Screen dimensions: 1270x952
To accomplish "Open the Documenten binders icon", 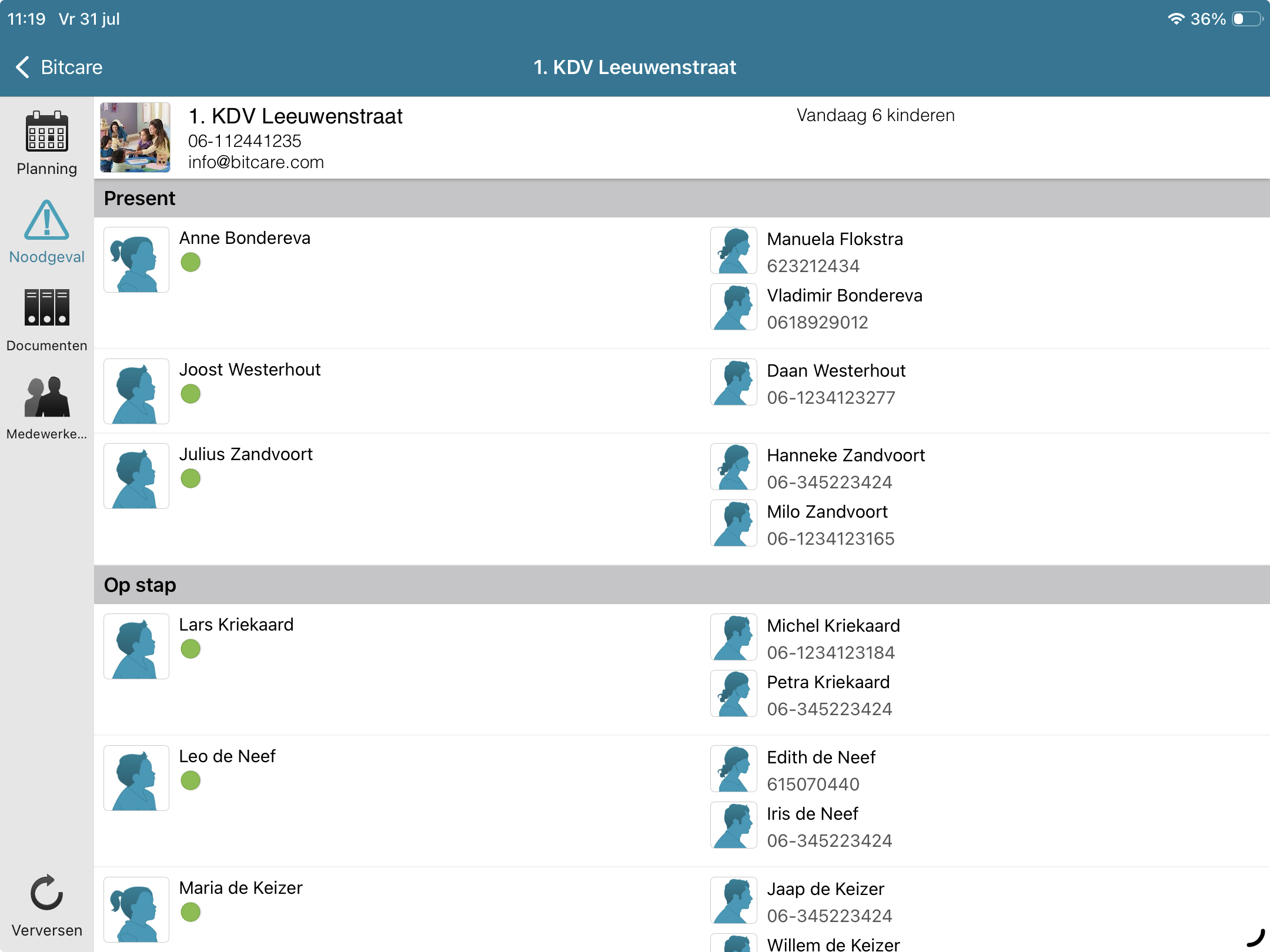I will point(47,307).
